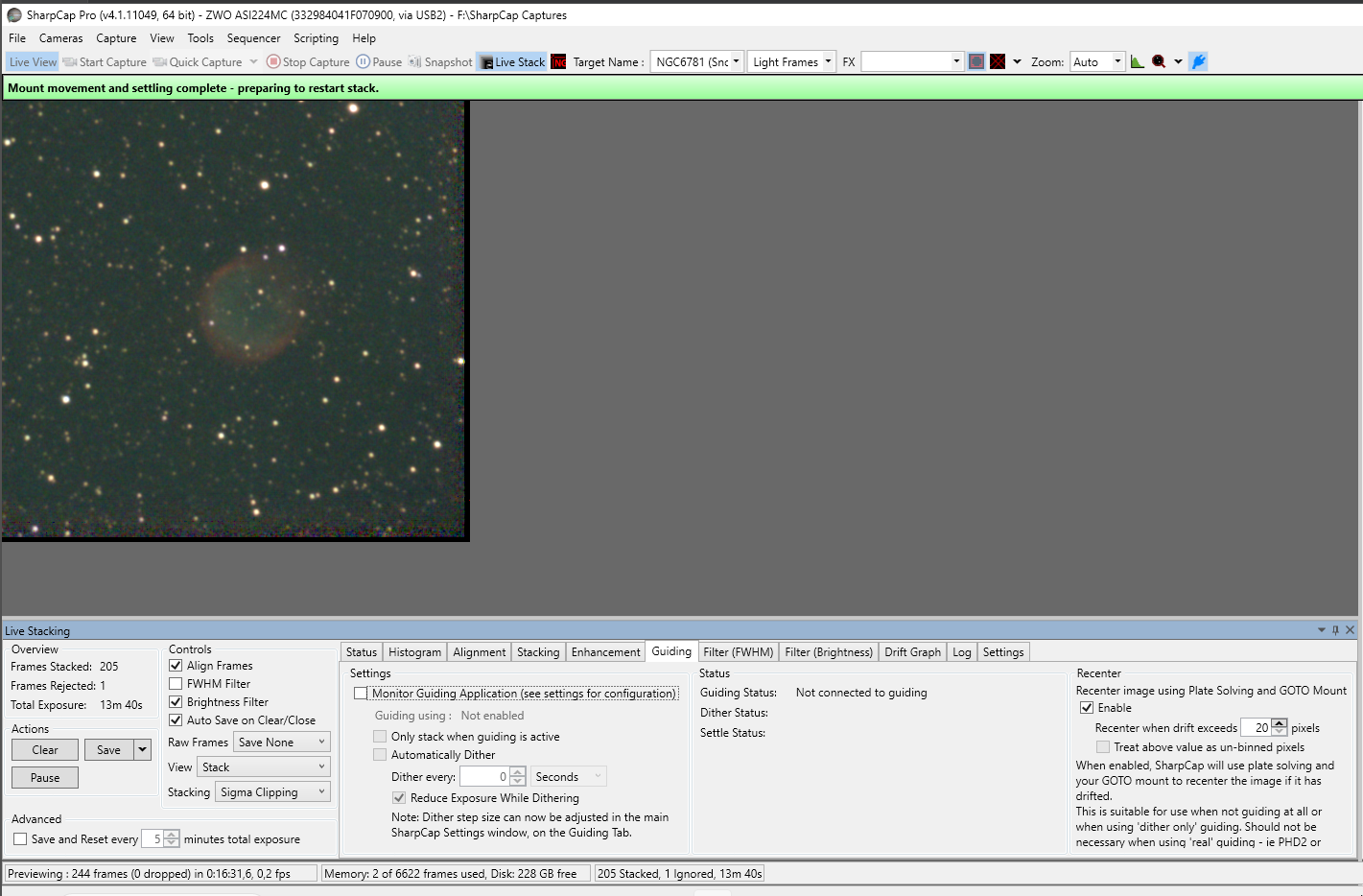Switch to the Enhancement tab
Viewport: 1363px width, 896px height.
point(606,651)
